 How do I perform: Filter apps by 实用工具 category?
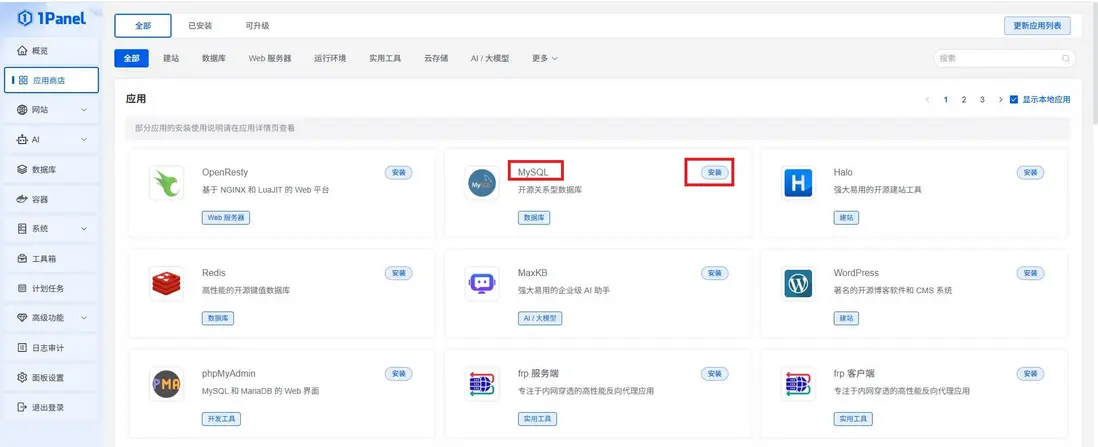click(x=385, y=58)
